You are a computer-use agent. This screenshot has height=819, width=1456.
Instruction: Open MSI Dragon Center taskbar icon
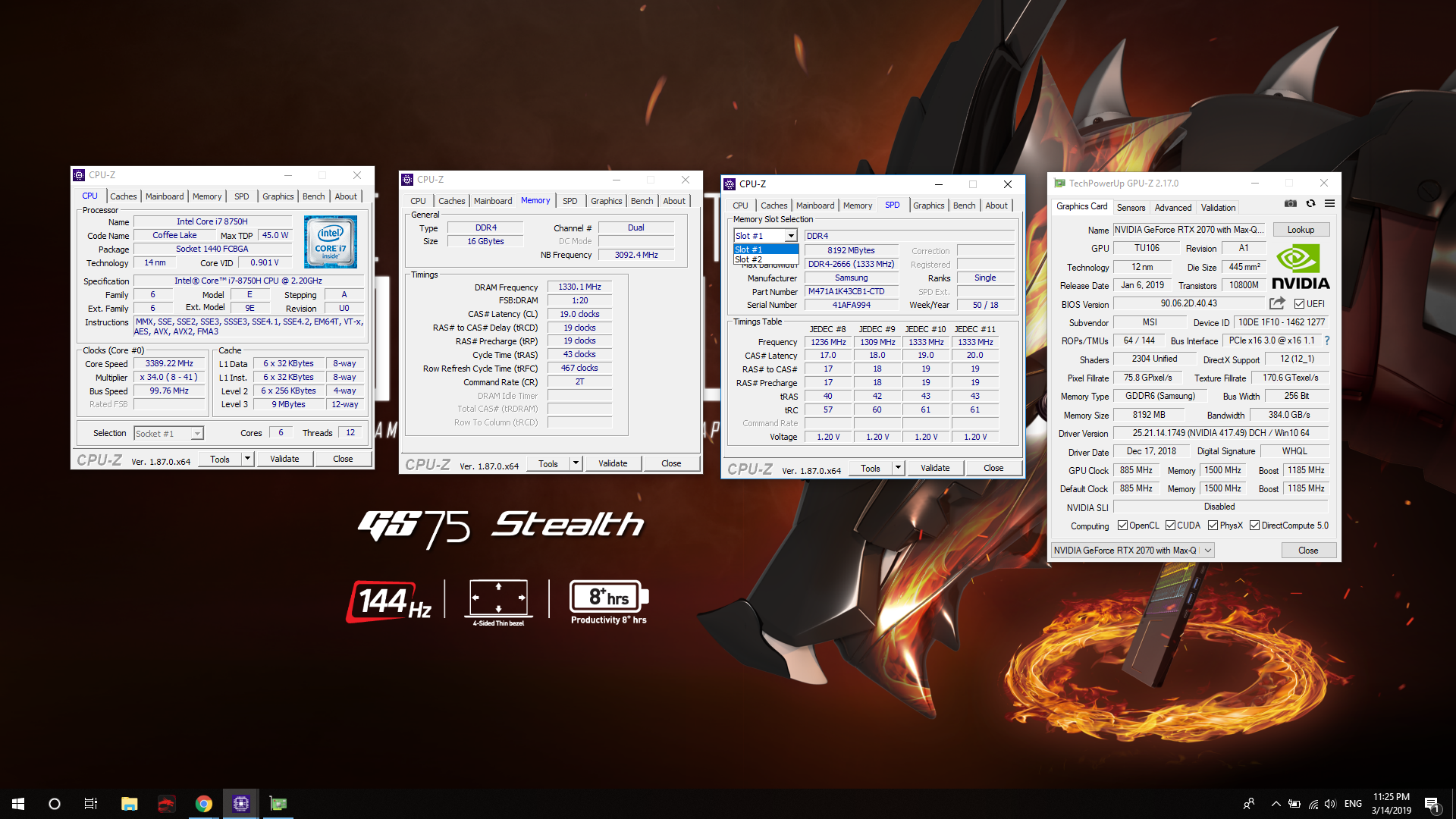166,804
